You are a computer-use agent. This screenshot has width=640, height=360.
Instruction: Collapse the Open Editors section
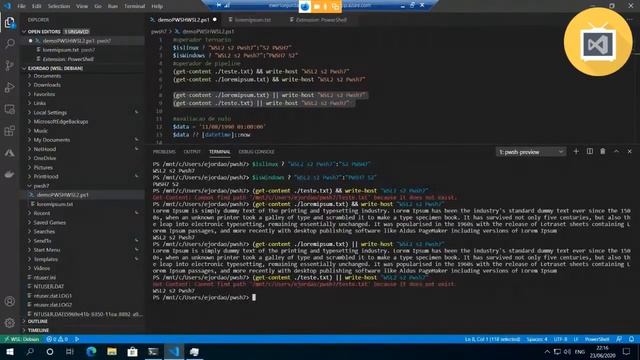pos(44,31)
